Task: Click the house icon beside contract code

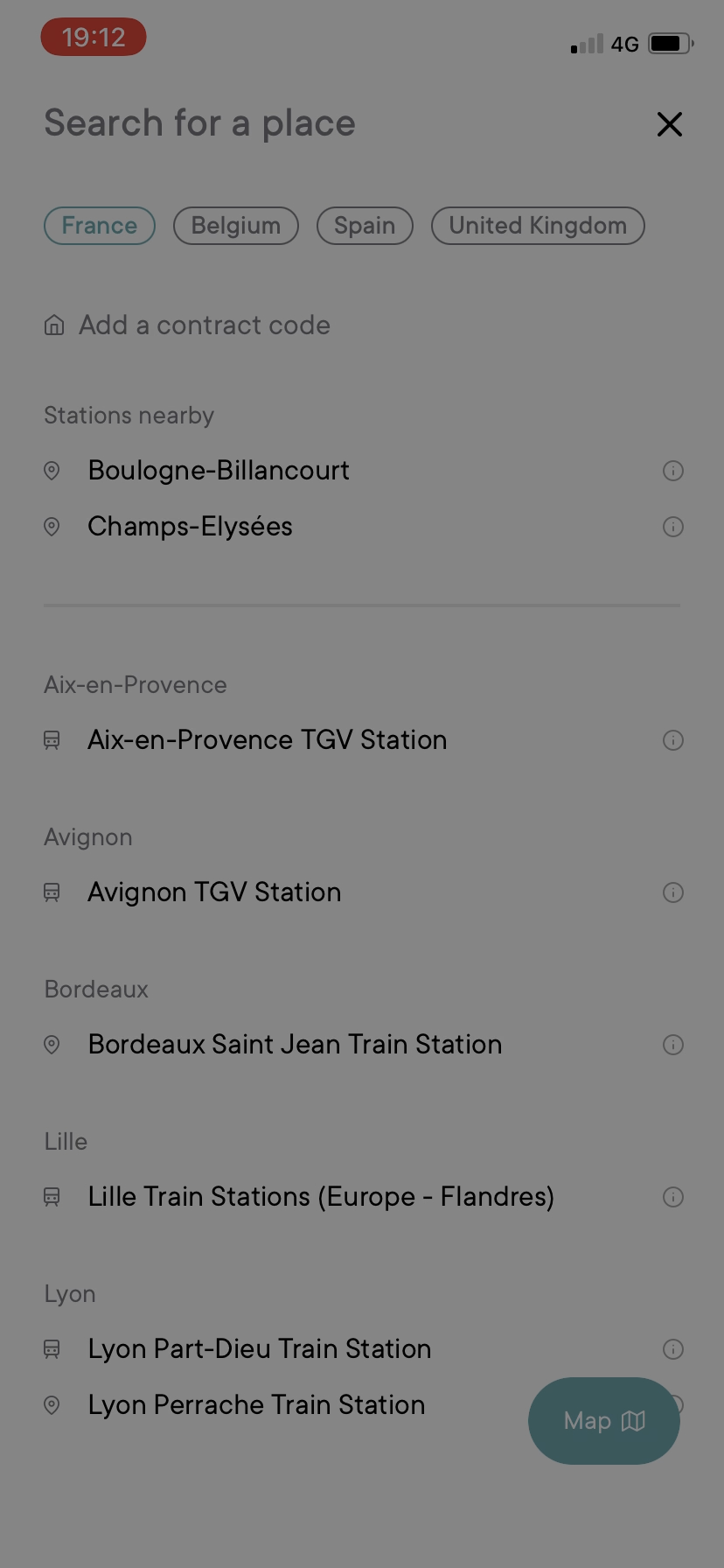Action: click(x=54, y=325)
